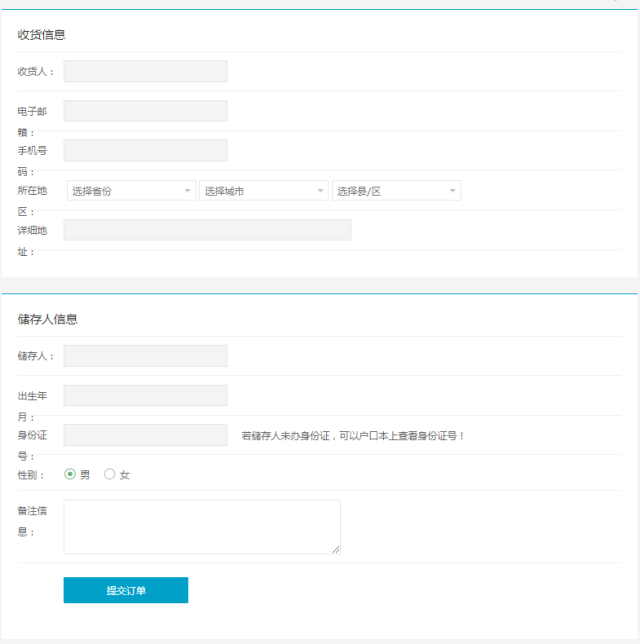Click the 收货人 input field
The height and width of the screenshot is (644, 640).
(145, 71)
